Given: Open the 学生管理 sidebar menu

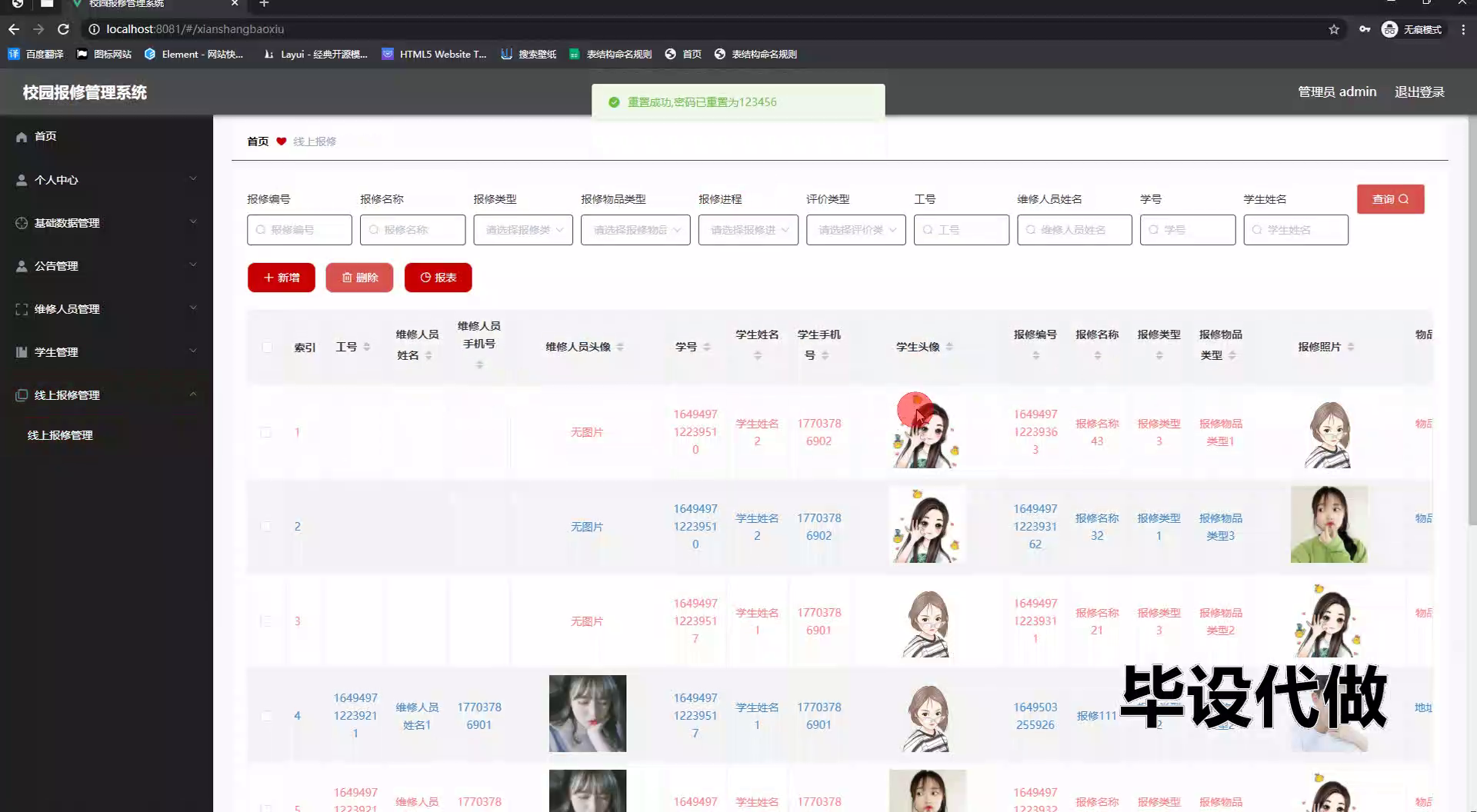Looking at the screenshot, I should (106, 351).
